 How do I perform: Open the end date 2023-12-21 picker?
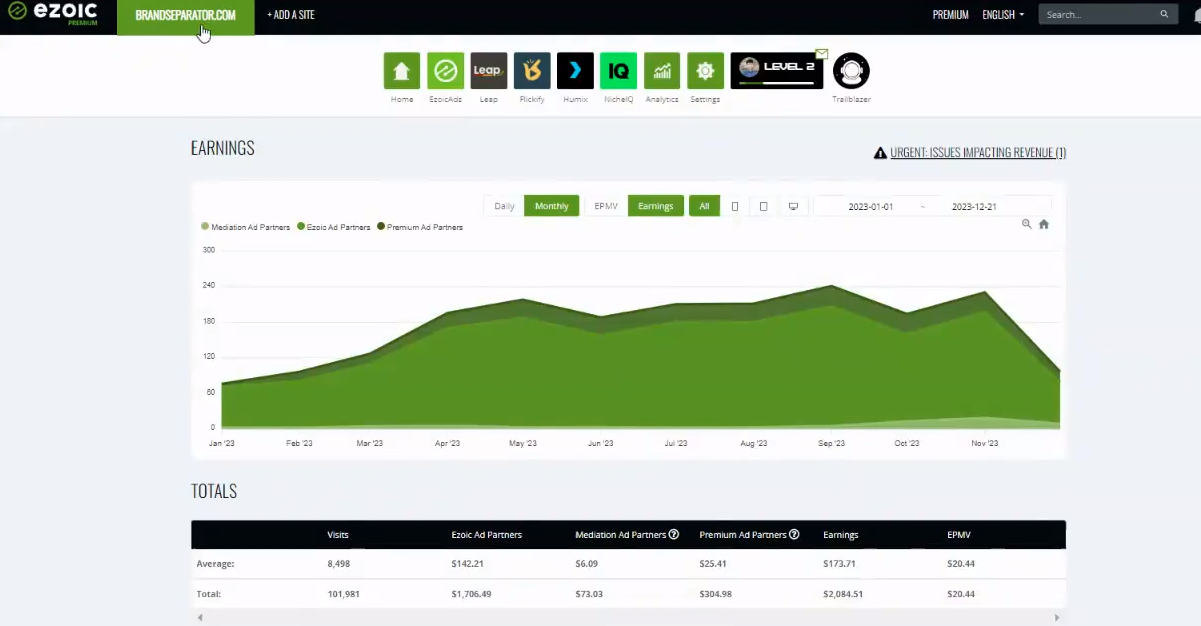(974, 206)
